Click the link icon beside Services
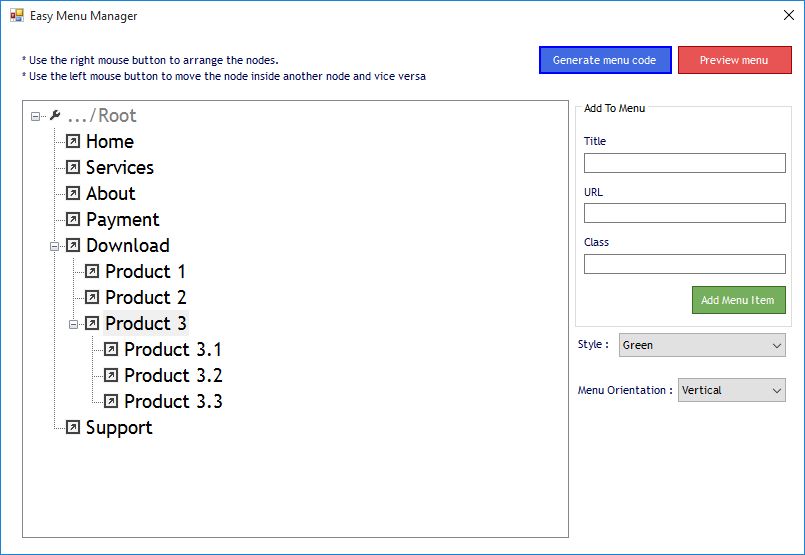This screenshot has height=555, width=805. point(73,168)
